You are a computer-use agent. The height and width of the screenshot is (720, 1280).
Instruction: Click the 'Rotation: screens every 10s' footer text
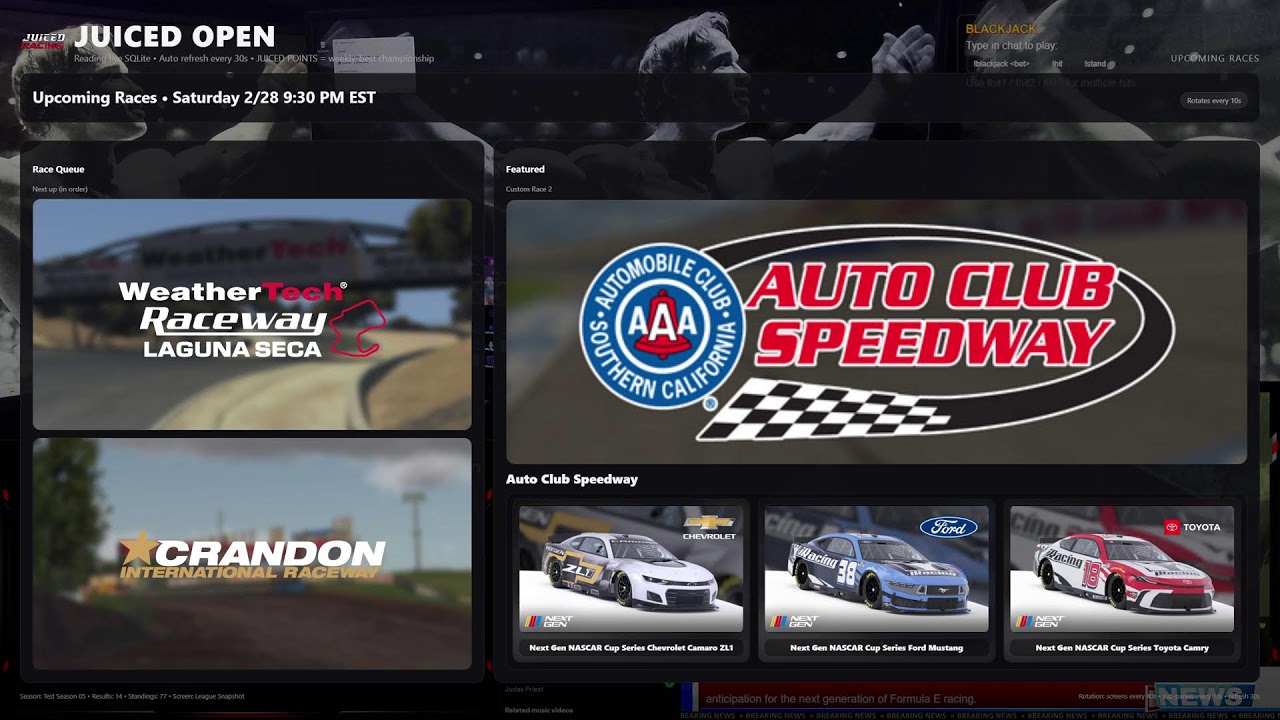click(1116, 696)
